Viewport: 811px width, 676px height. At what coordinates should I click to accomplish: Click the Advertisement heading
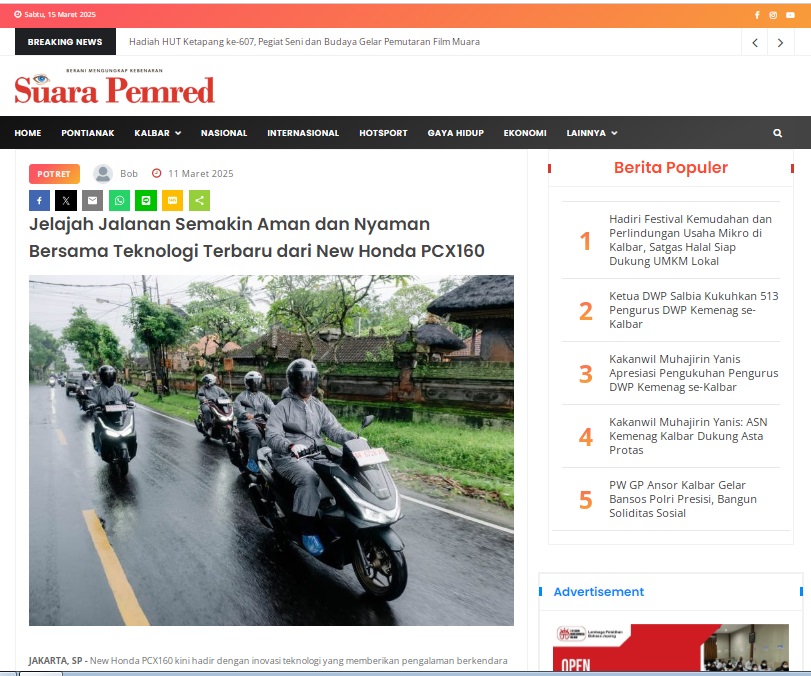pos(598,592)
